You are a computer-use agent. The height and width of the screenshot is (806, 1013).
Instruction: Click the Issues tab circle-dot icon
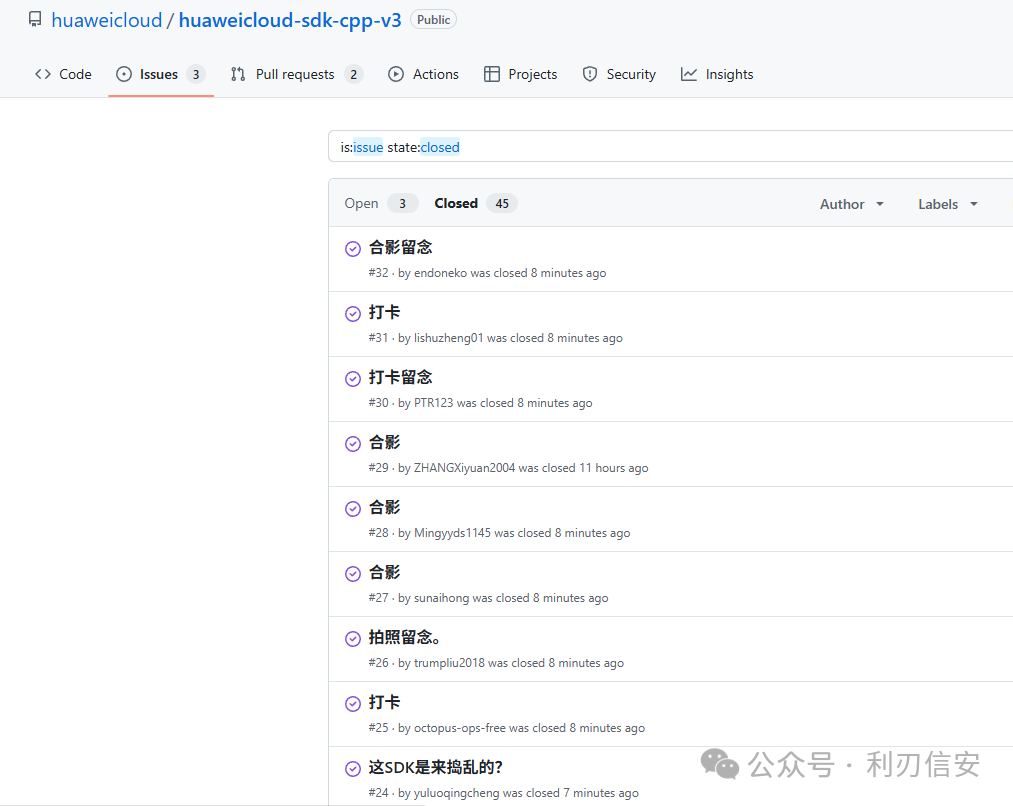[123, 74]
